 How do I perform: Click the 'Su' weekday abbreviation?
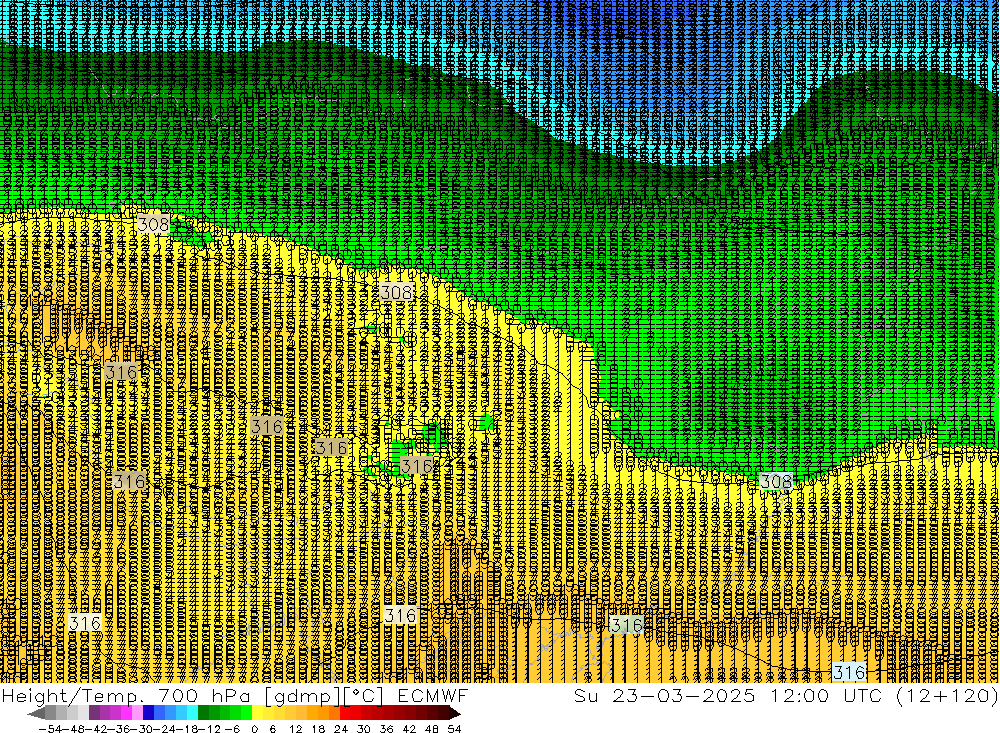click(586, 696)
